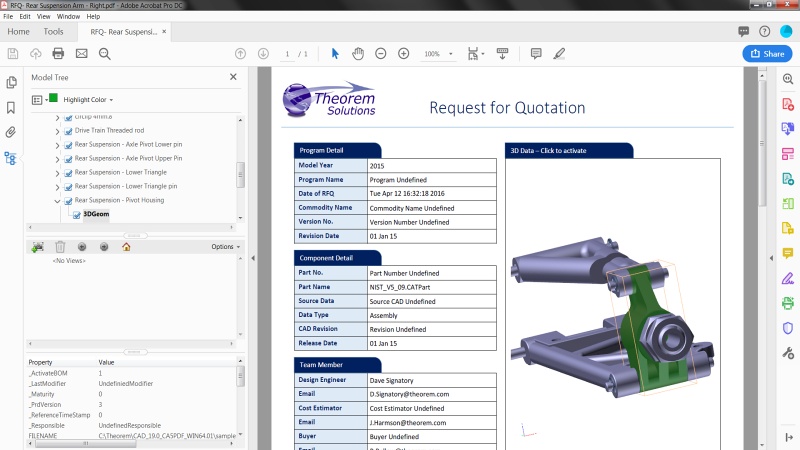Collapse Rear Suspension - Pivot Housing node

[x=57, y=201]
